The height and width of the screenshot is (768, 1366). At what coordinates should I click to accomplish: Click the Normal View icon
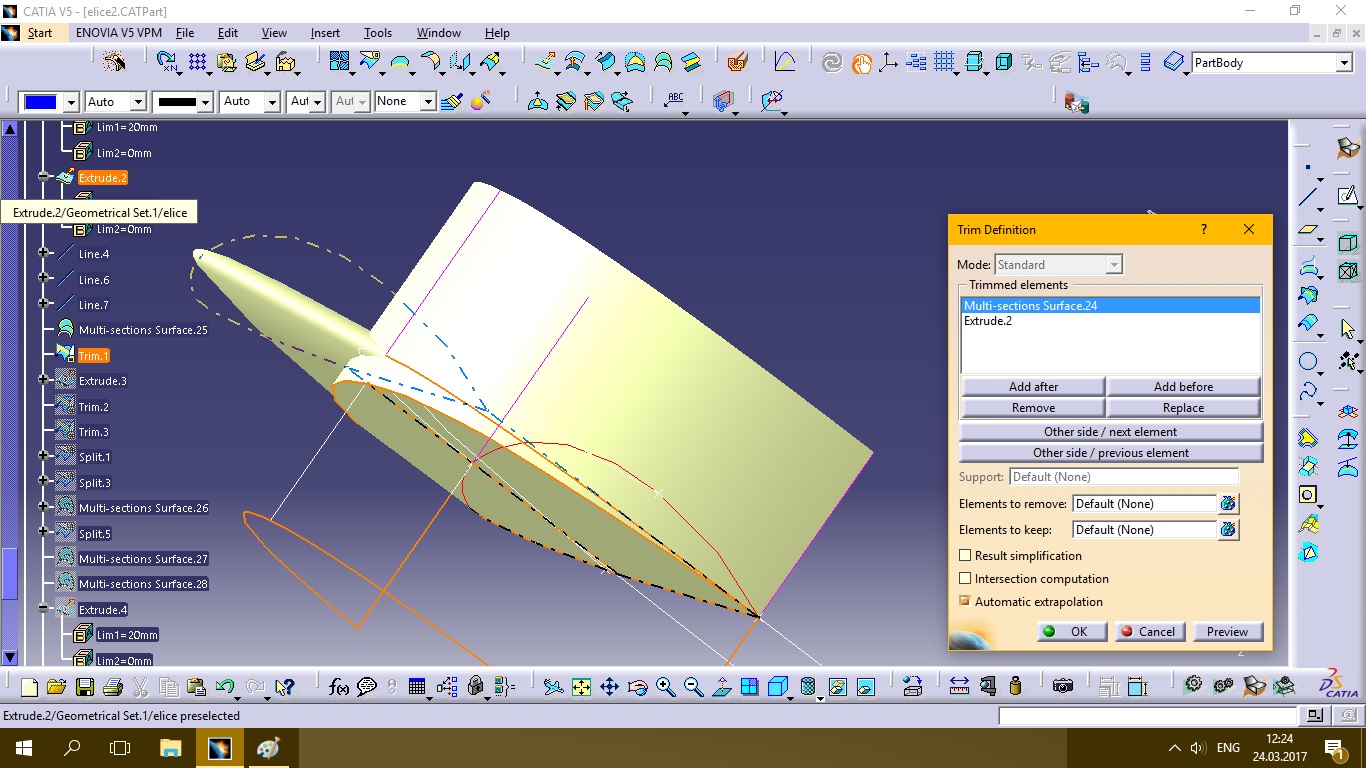722,687
